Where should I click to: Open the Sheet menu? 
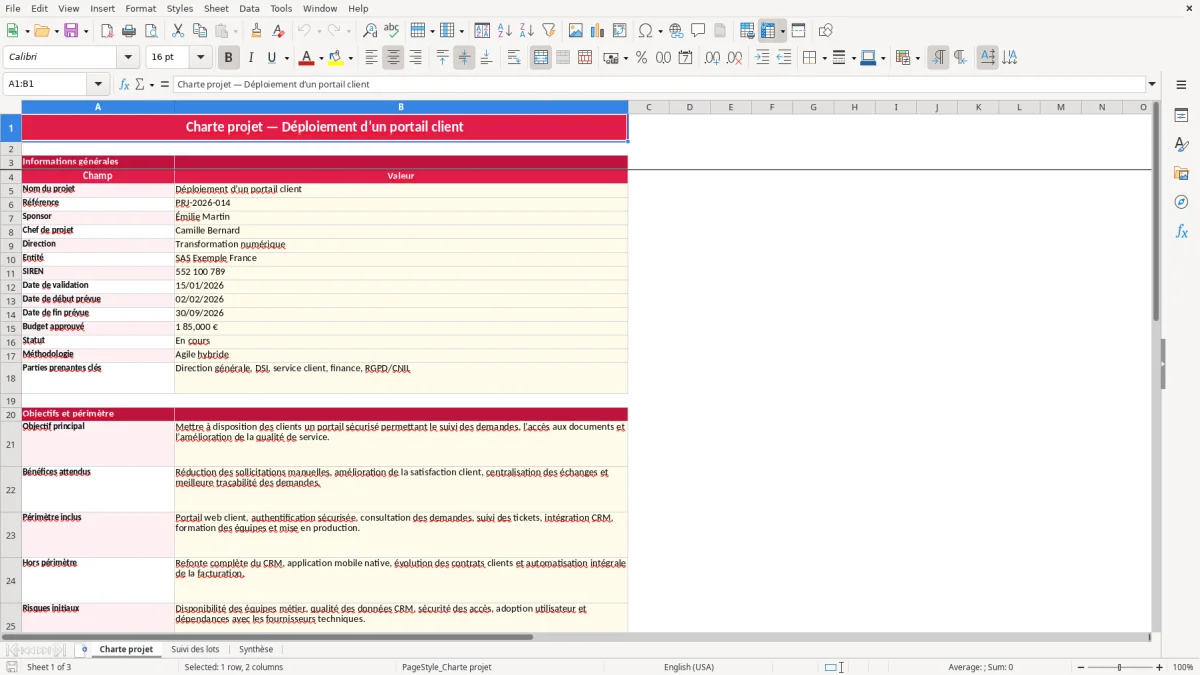point(216,8)
